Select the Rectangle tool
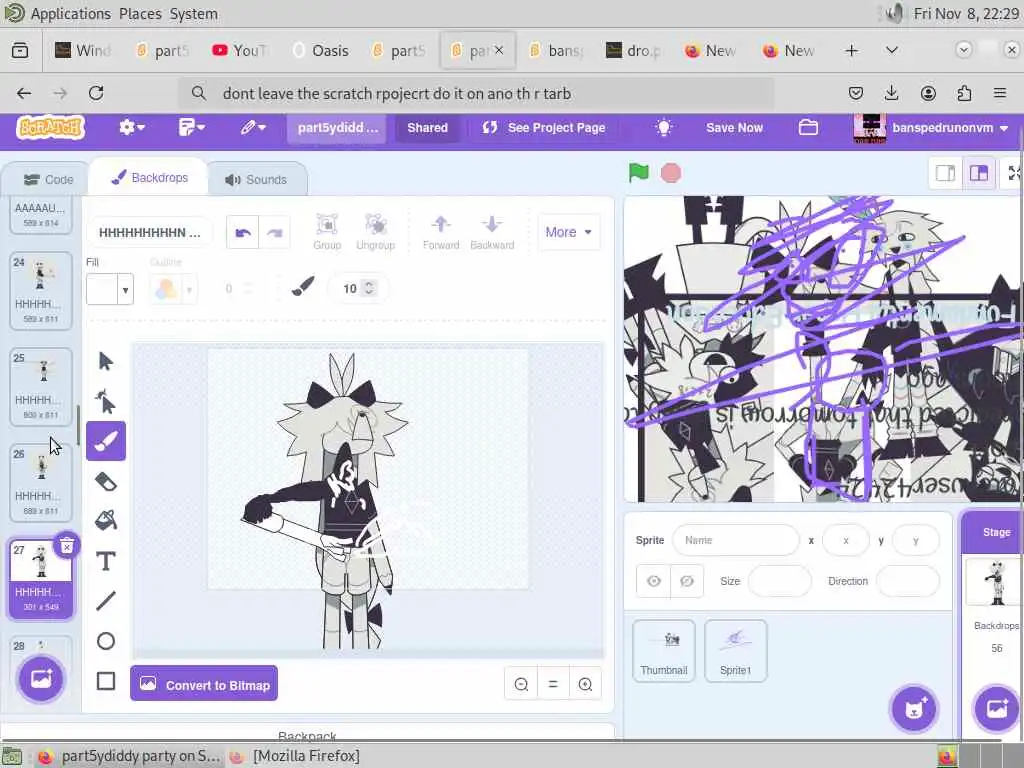 pyautogui.click(x=106, y=681)
